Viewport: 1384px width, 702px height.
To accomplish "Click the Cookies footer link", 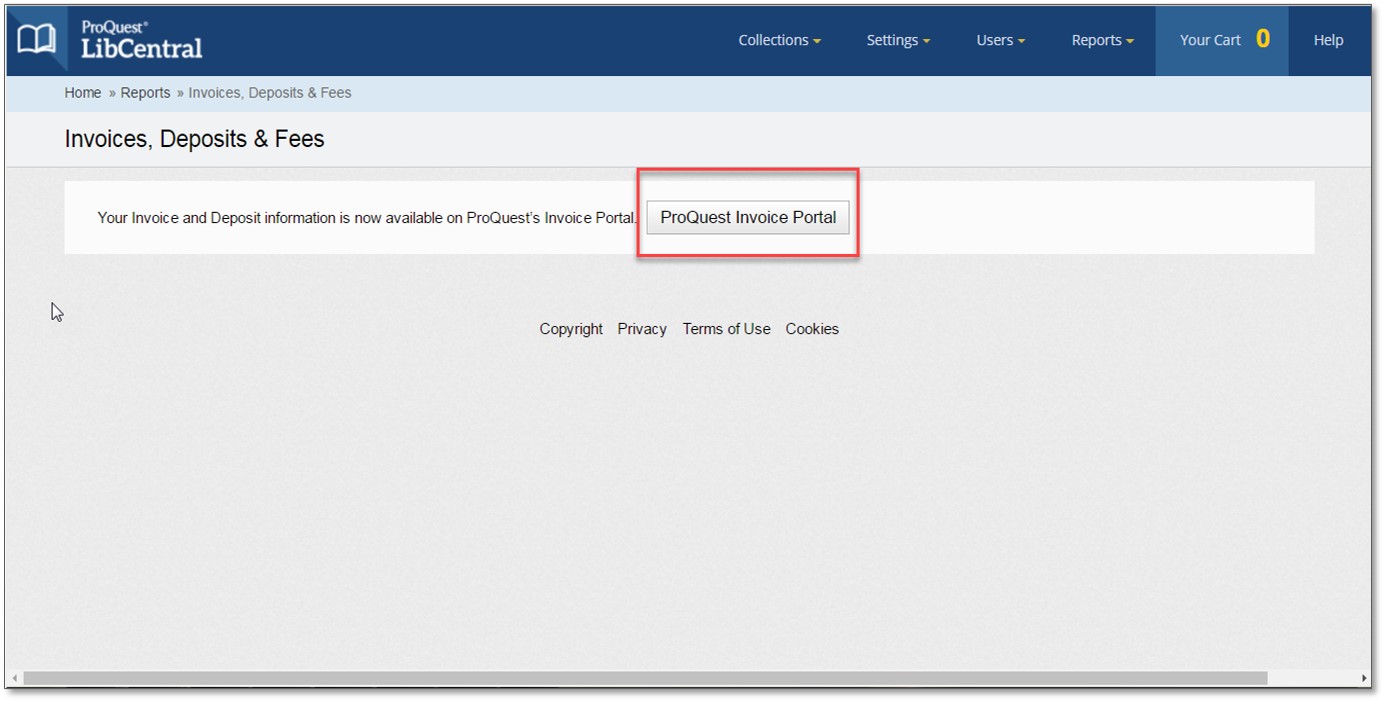I will [812, 329].
